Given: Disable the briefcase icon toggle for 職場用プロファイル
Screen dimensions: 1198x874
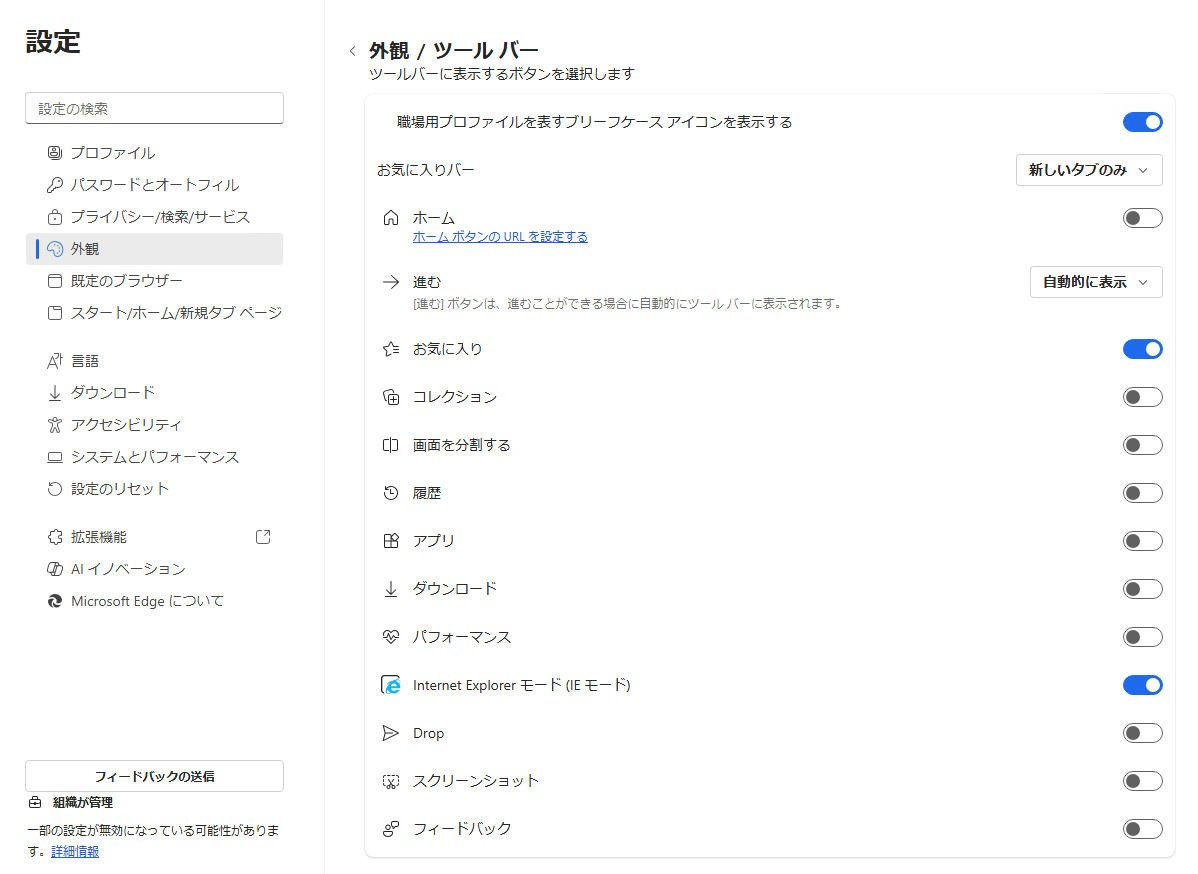Looking at the screenshot, I should [1142, 122].
